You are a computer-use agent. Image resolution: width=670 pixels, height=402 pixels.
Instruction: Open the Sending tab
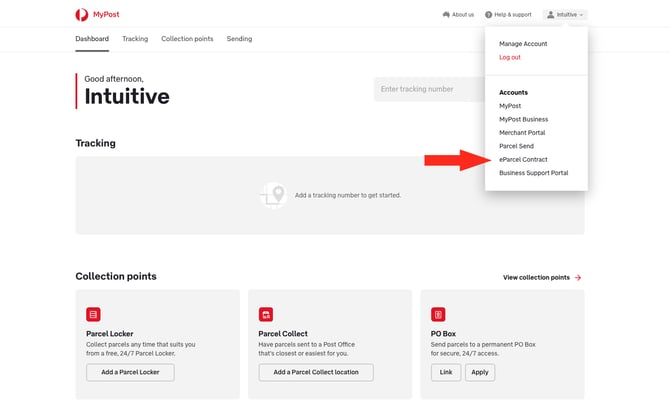tap(239, 39)
